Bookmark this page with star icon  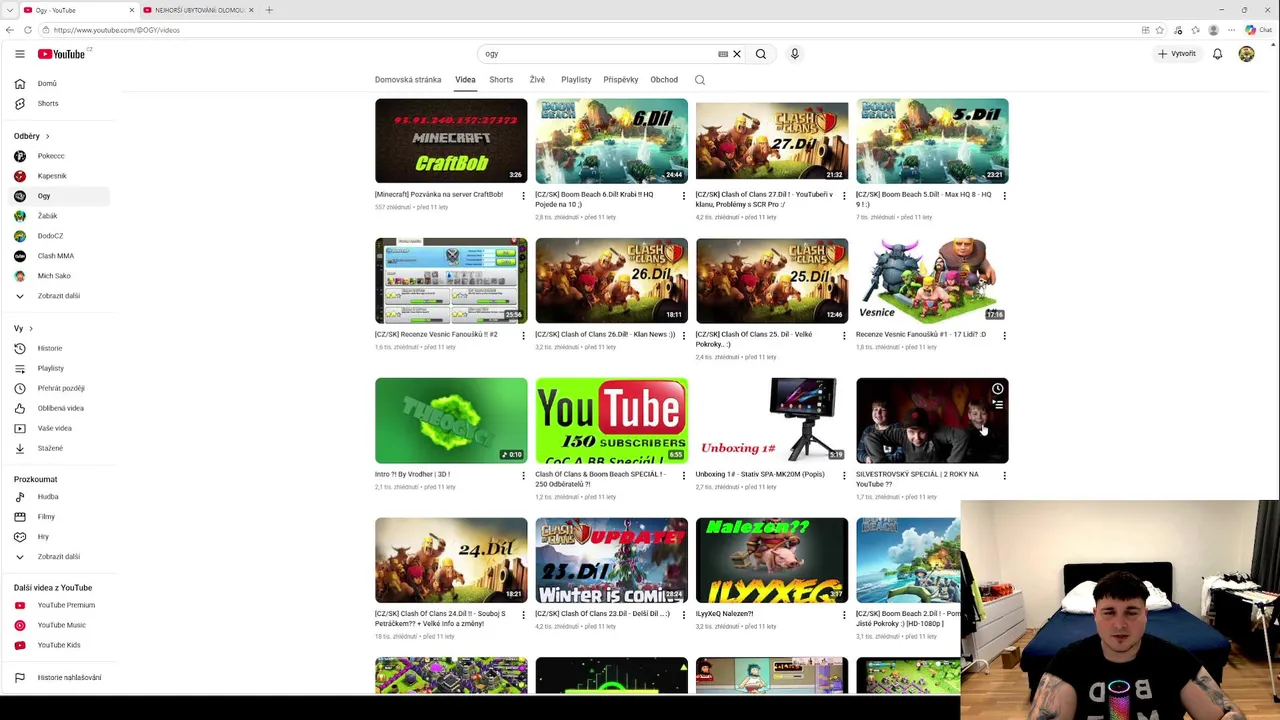(x=1160, y=30)
